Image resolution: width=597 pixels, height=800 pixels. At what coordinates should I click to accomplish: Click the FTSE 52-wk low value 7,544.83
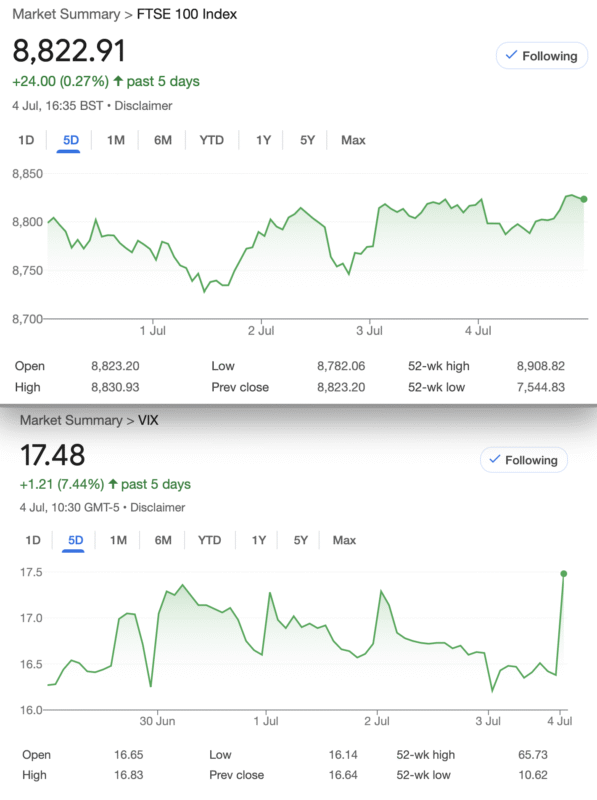[541, 387]
